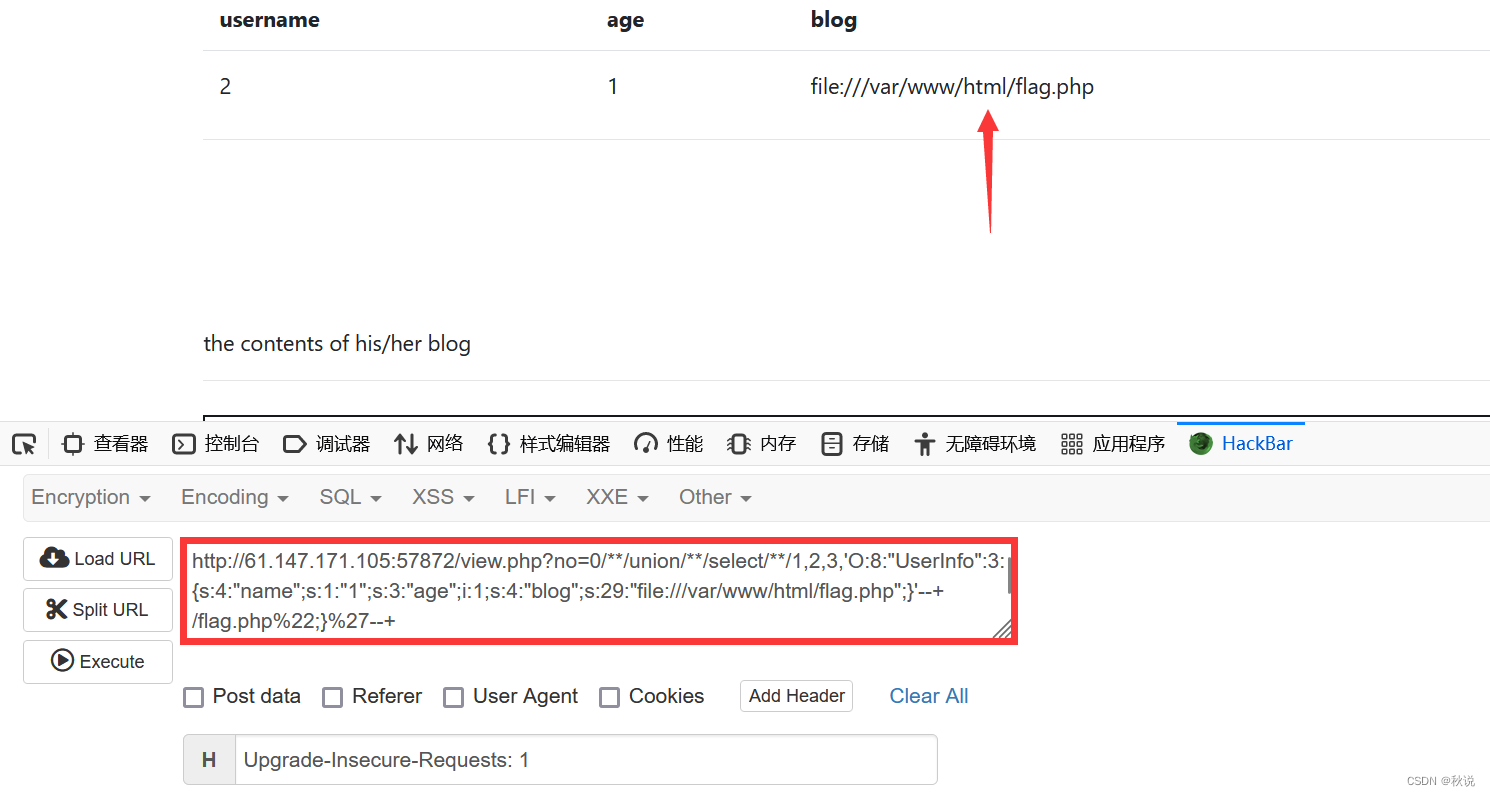The width and height of the screenshot is (1490, 796).
Task: Open the Style Editor (样式编辑器) tab
Action: pyautogui.click(x=549, y=444)
